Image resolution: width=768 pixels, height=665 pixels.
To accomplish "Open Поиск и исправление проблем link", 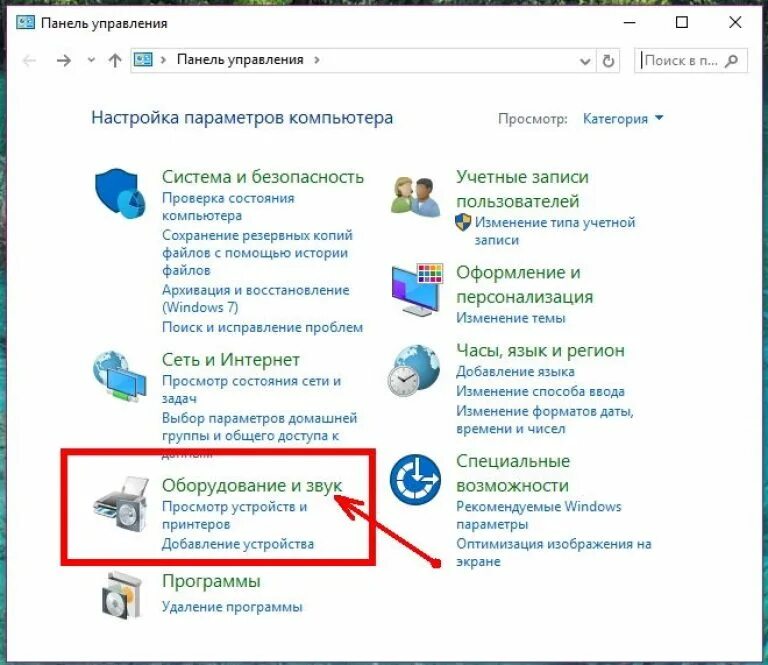I will (x=263, y=327).
